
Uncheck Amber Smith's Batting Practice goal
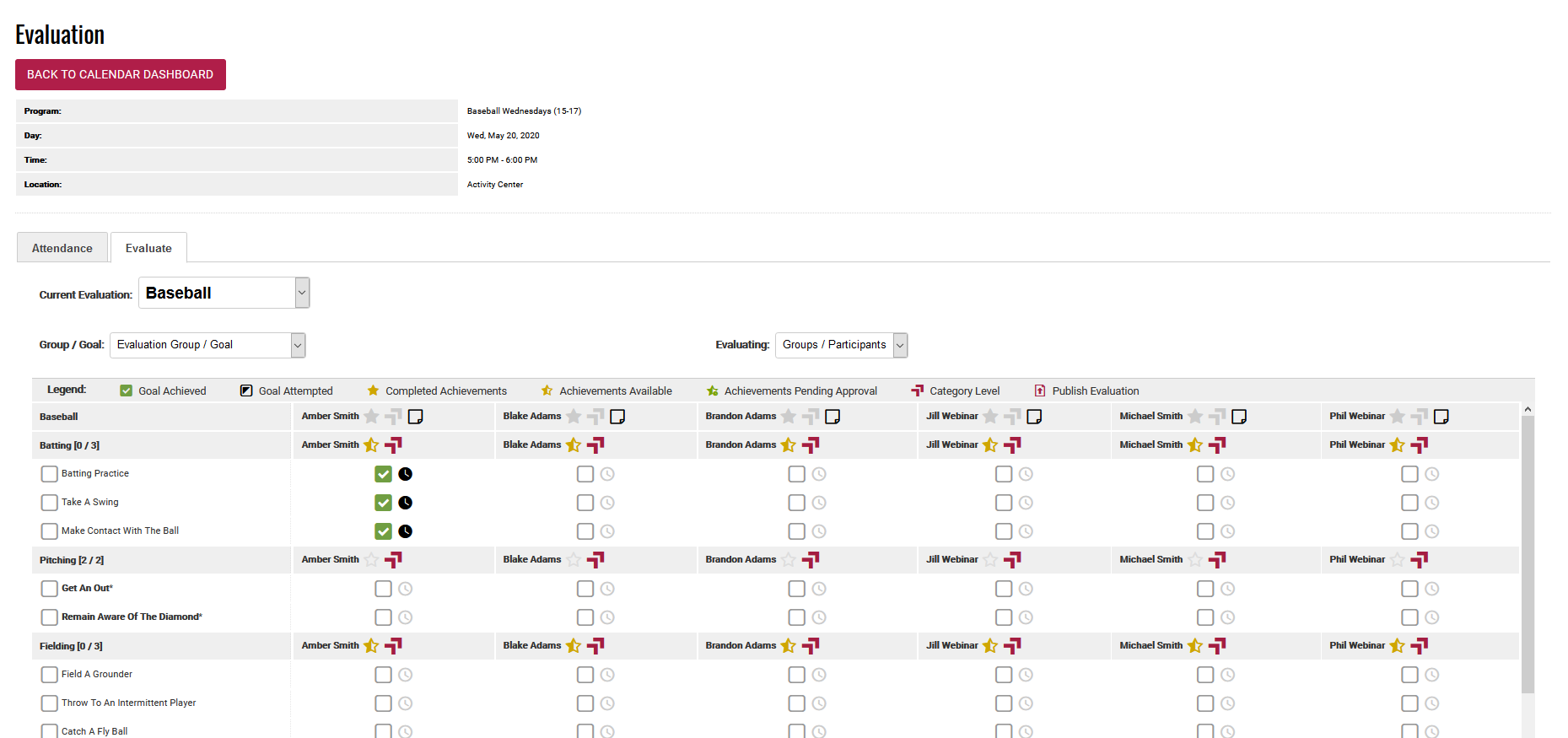coord(384,475)
